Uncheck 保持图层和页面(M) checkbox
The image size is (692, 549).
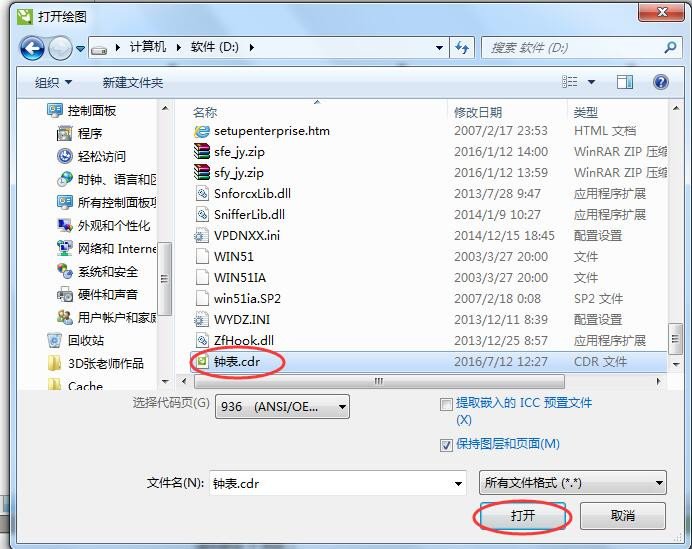446,445
